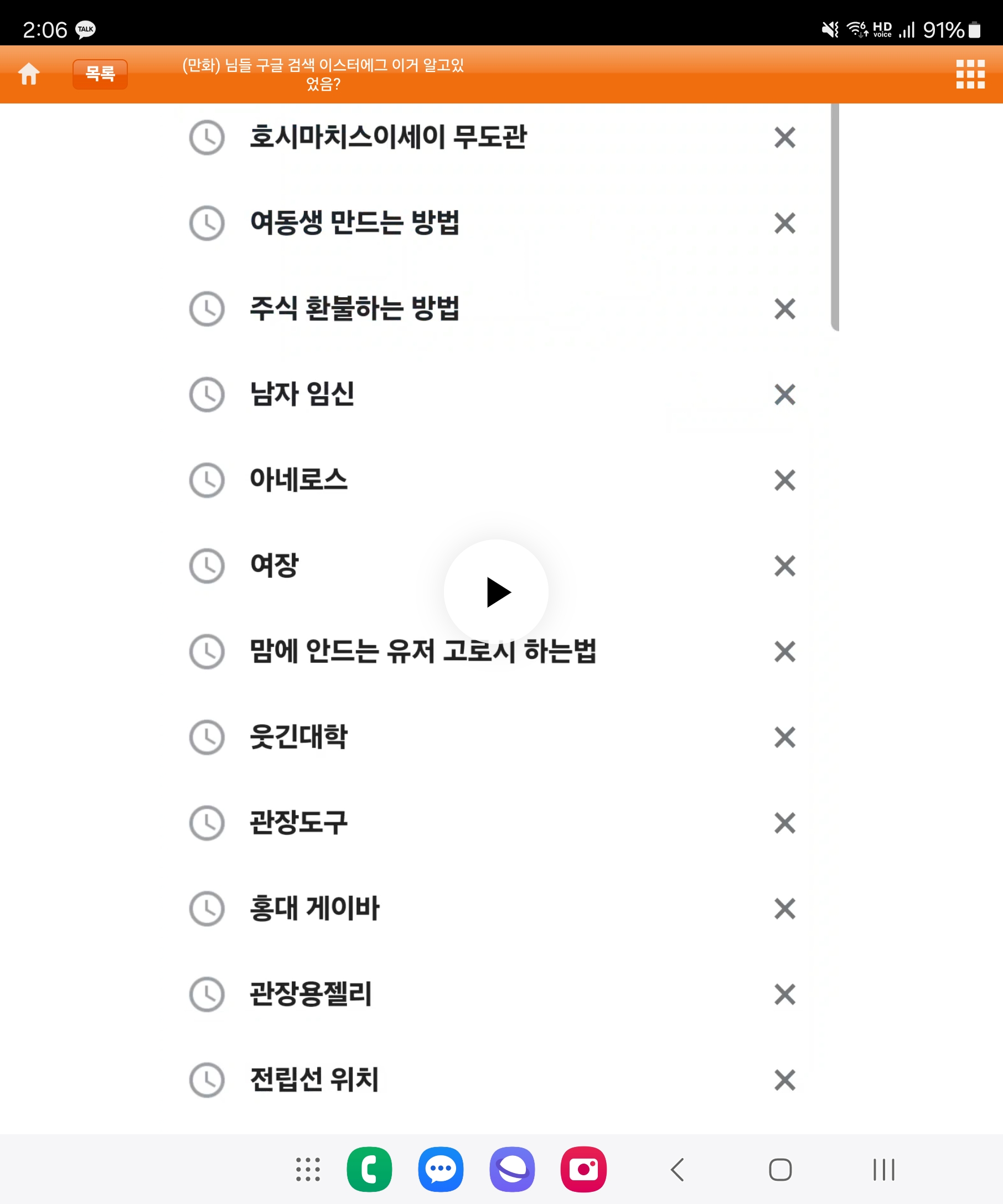Tap the Android back navigation arrow
Image resolution: width=1003 pixels, height=1204 pixels.
678,1170
